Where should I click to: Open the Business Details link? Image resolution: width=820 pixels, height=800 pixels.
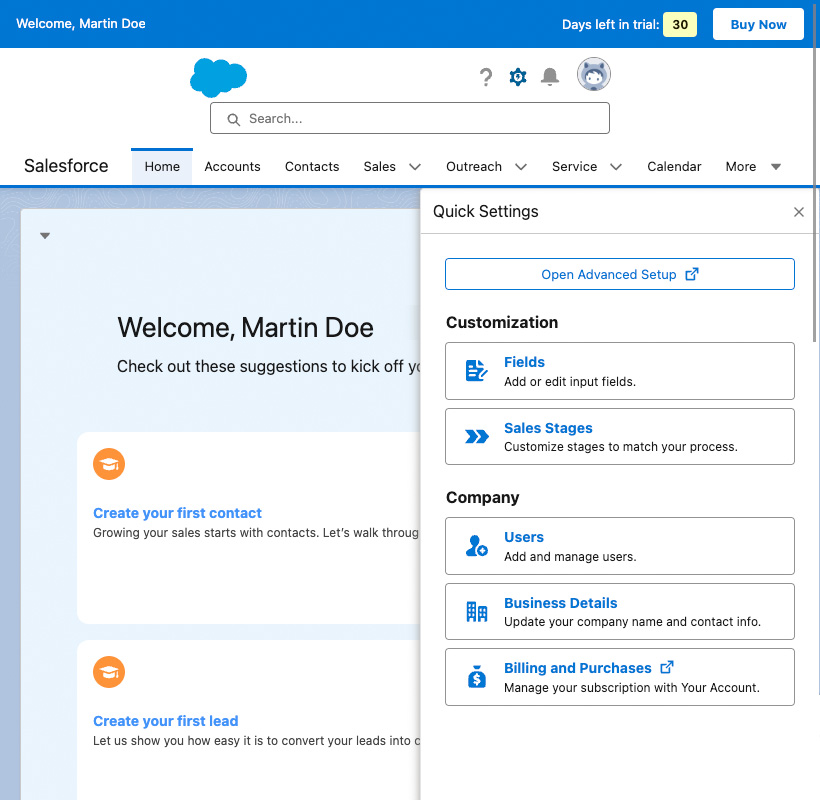click(x=561, y=603)
